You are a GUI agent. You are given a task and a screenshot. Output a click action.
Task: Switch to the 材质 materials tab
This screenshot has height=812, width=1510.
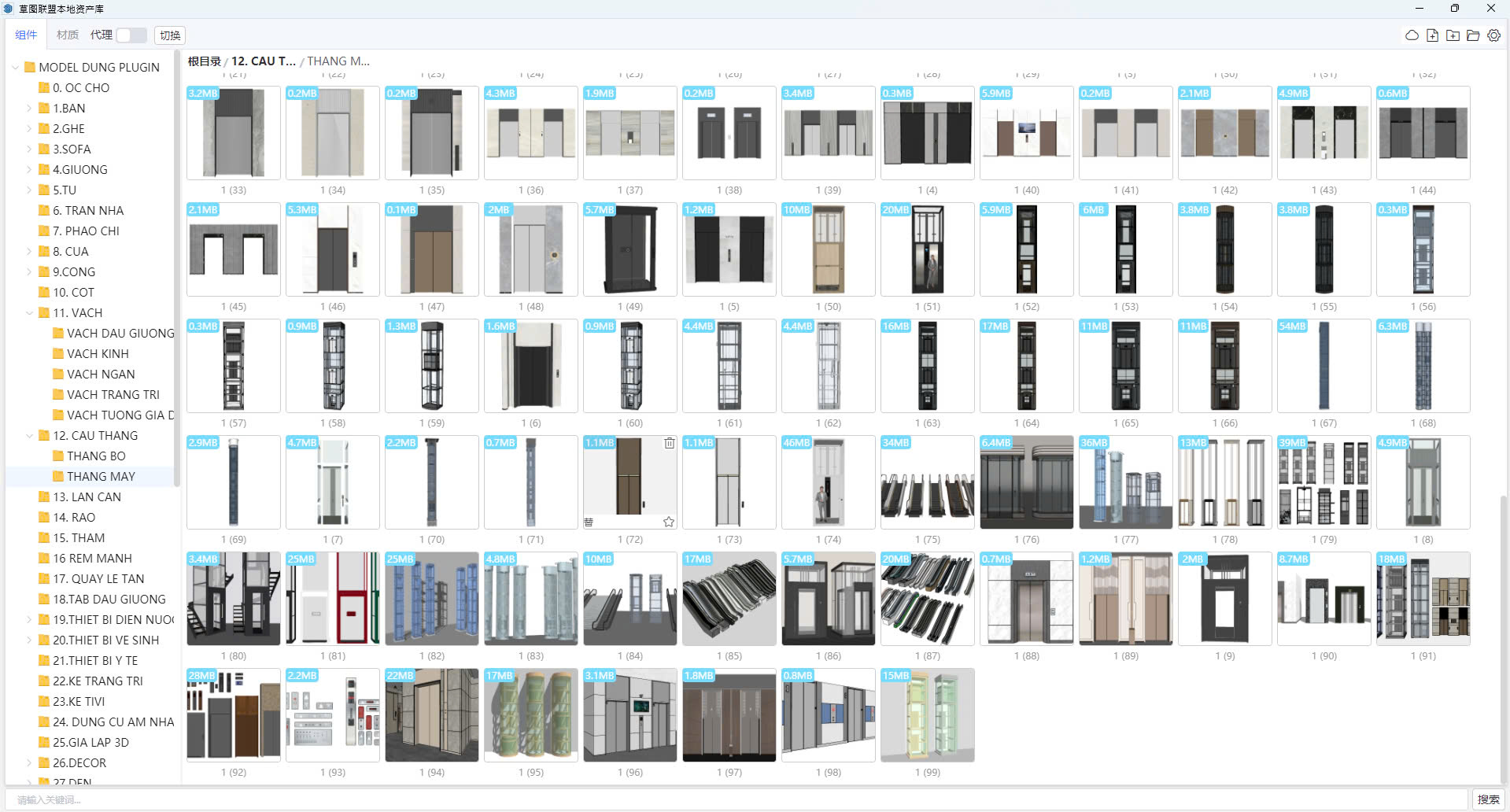point(68,35)
